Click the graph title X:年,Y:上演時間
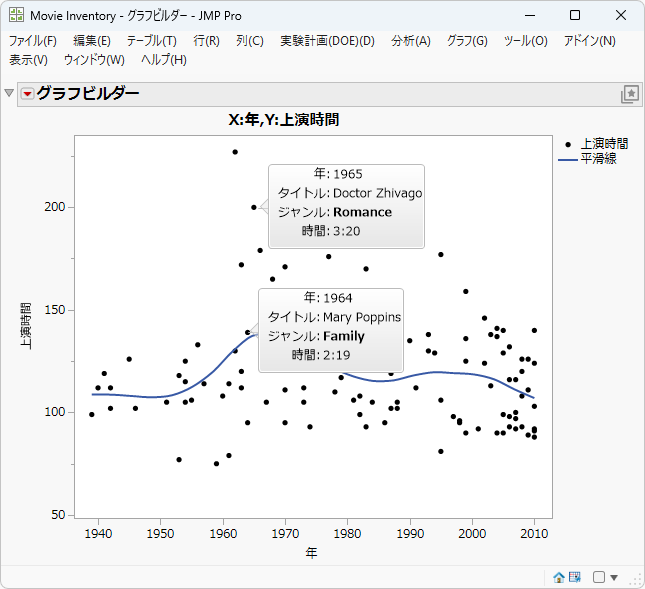Image resolution: width=645 pixels, height=589 pixels. click(284, 120)
